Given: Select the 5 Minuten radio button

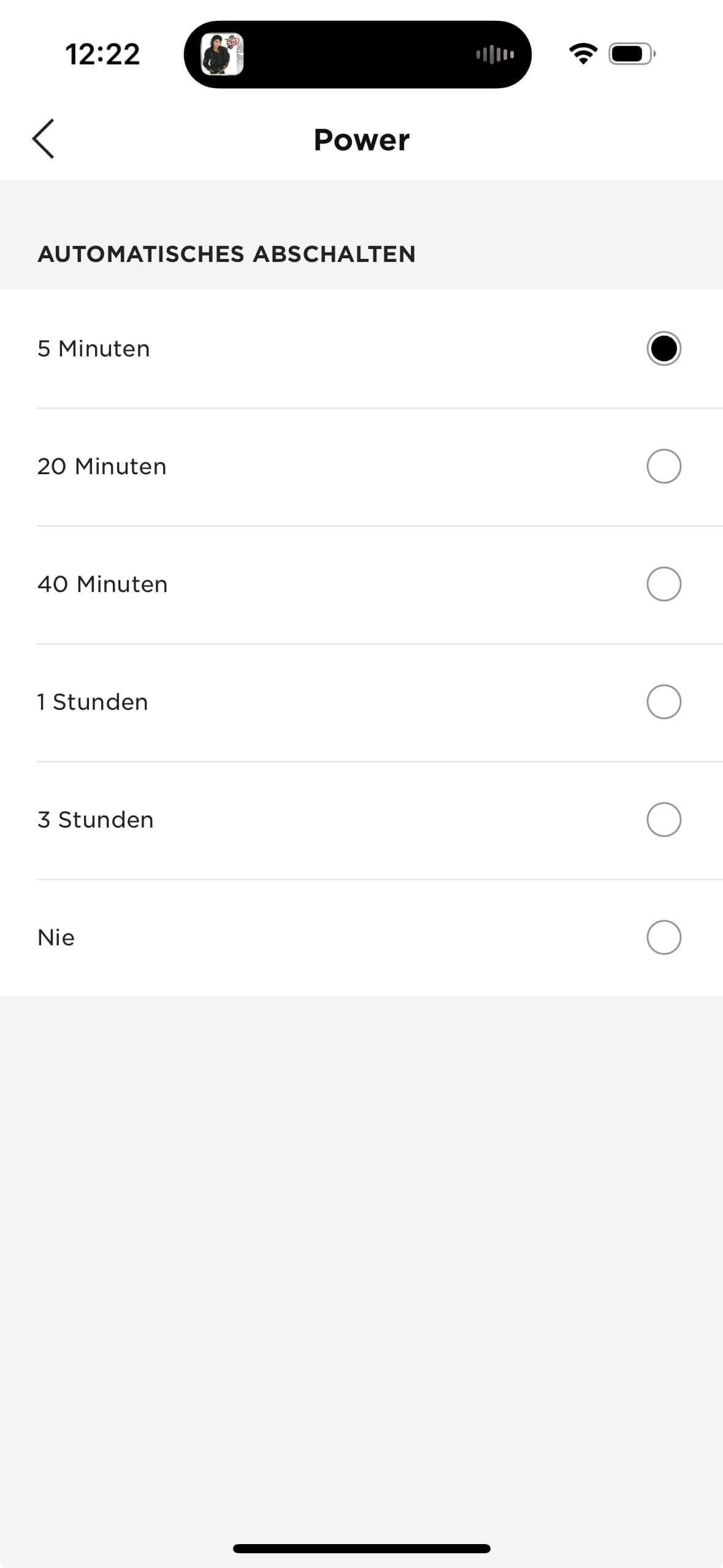Looking at the screenshot, I should coord(664,348).
